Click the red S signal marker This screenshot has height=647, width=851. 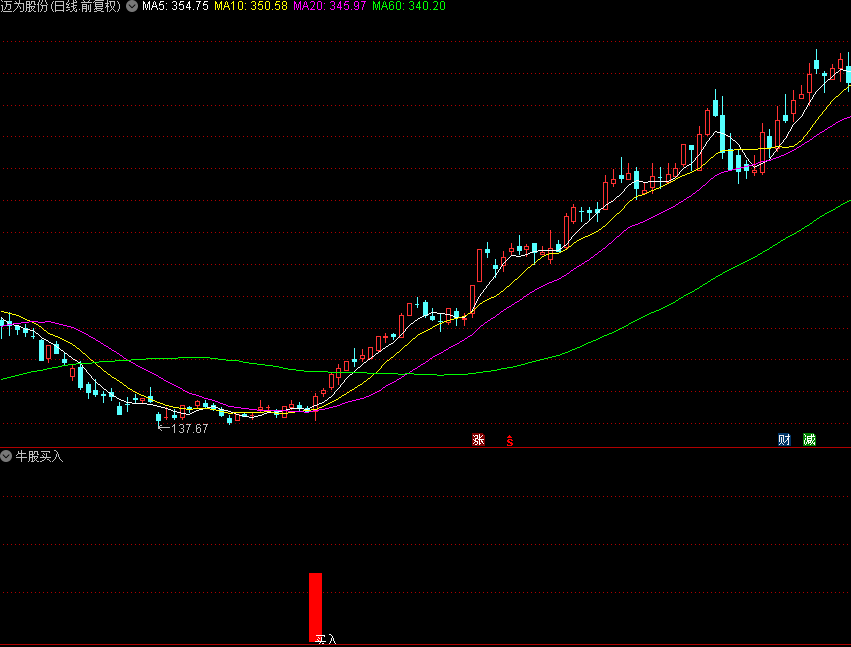[x=510, y=441]
